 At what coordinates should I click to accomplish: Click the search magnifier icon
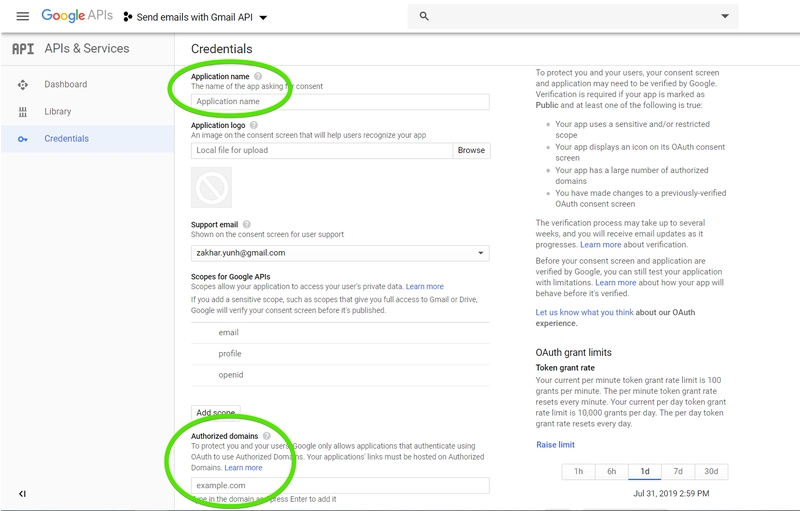(x=424, y=17)
